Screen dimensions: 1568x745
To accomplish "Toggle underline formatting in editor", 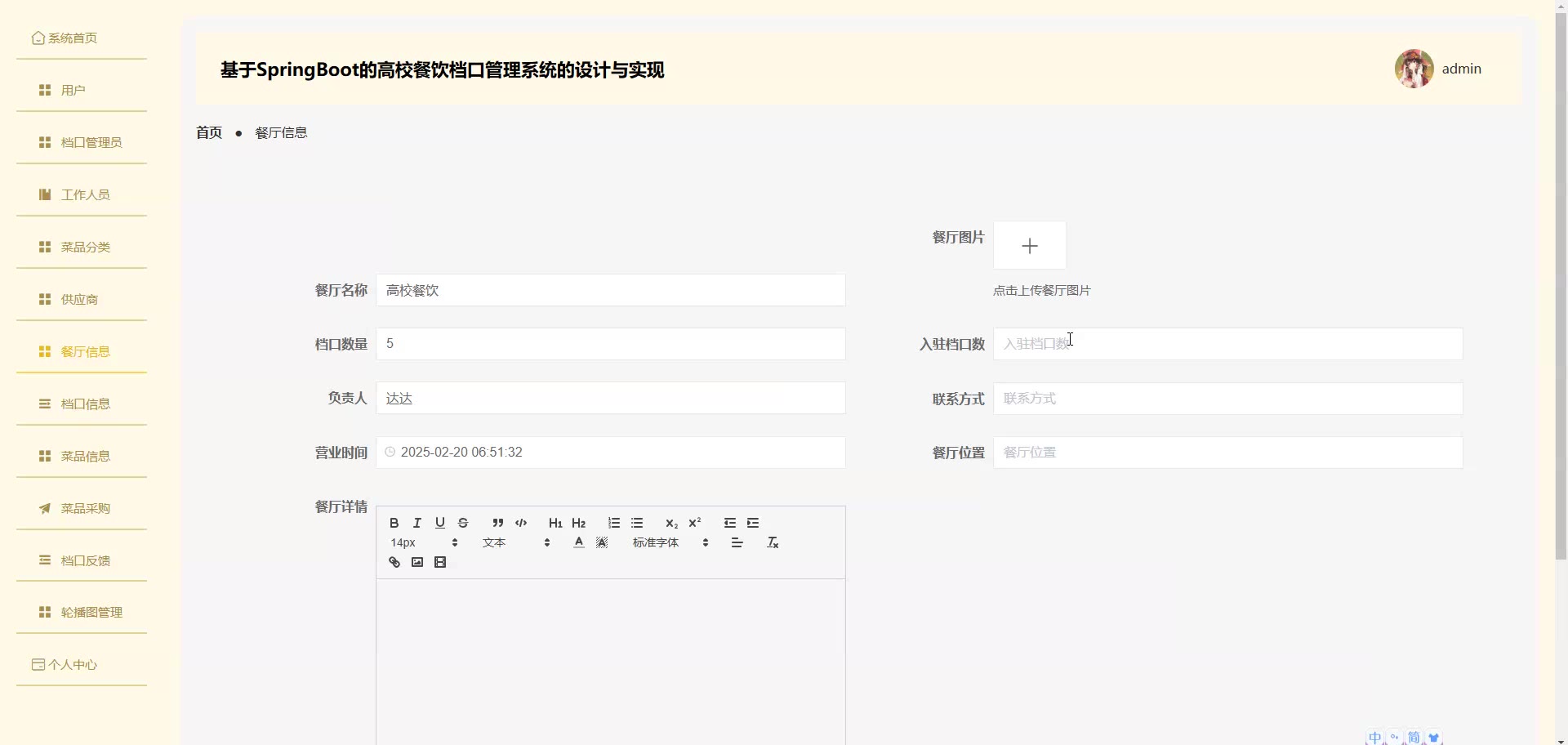I will [440, 523].
